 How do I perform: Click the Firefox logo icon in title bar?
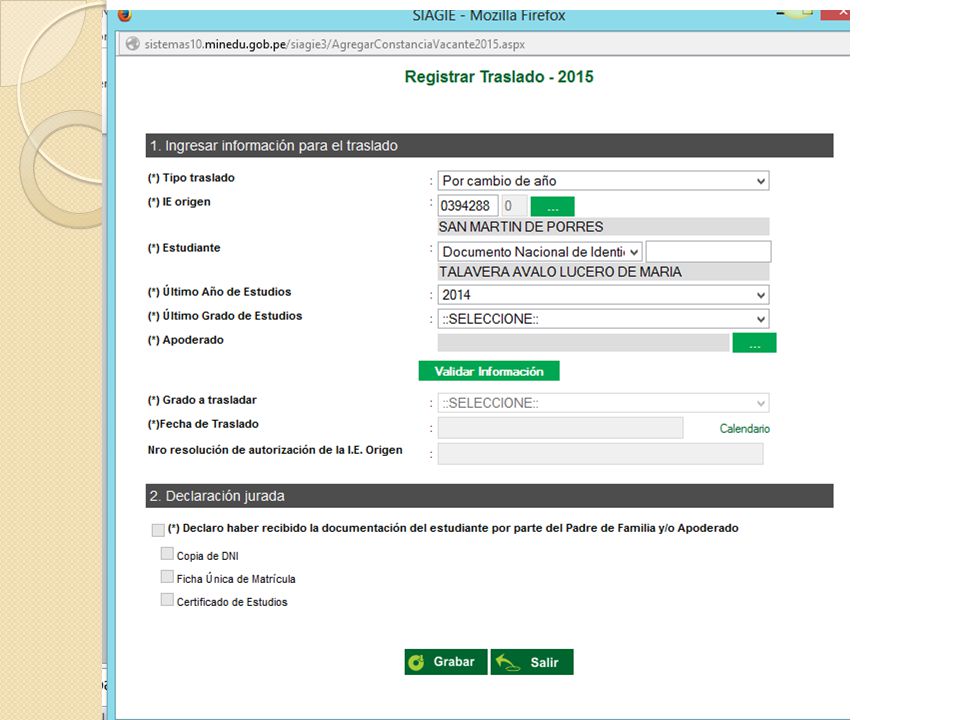(125, 15)
